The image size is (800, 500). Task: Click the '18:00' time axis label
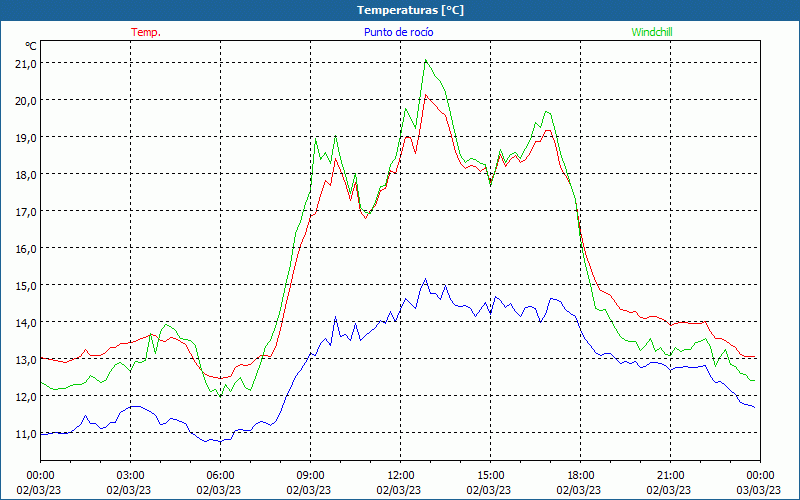click(x=580, y=476)
